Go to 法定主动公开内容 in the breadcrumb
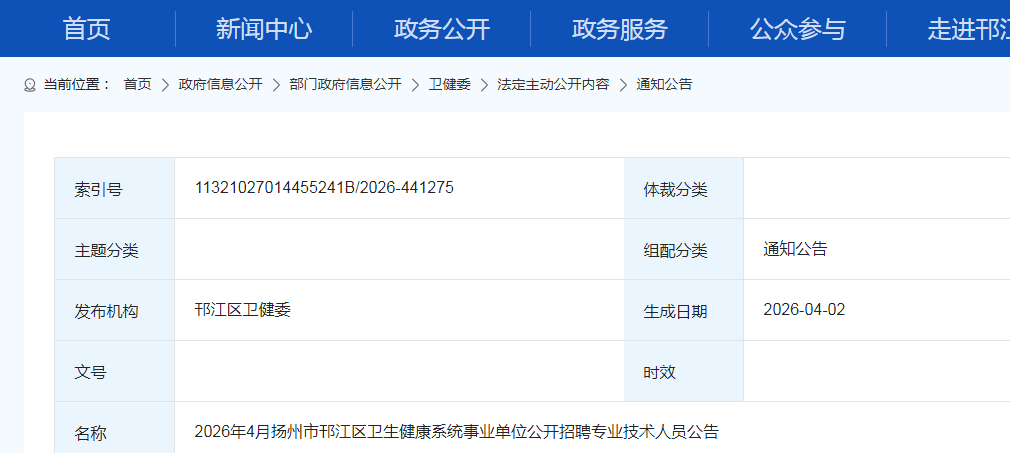Viewport: 1010px width, 453px height. pyautogui.click(x=553, y=84)
